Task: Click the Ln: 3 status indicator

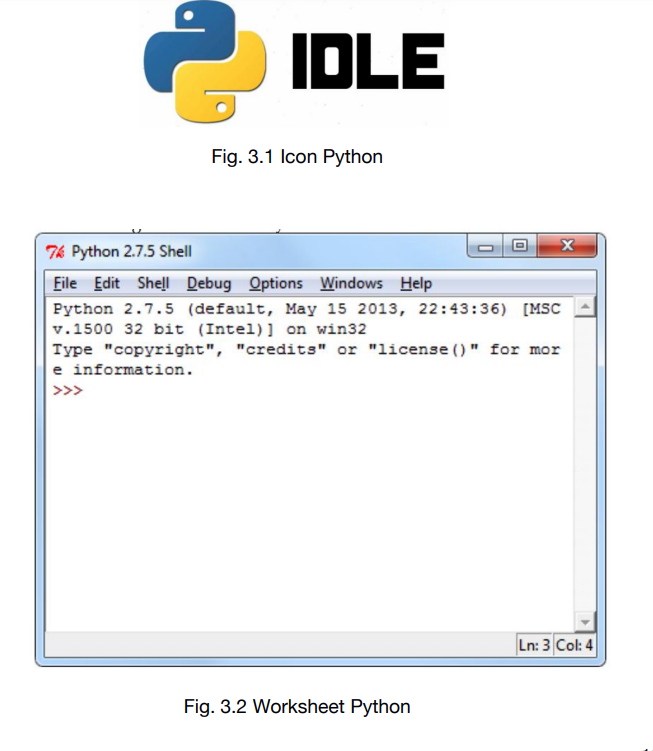Action: tap(534, 645)
